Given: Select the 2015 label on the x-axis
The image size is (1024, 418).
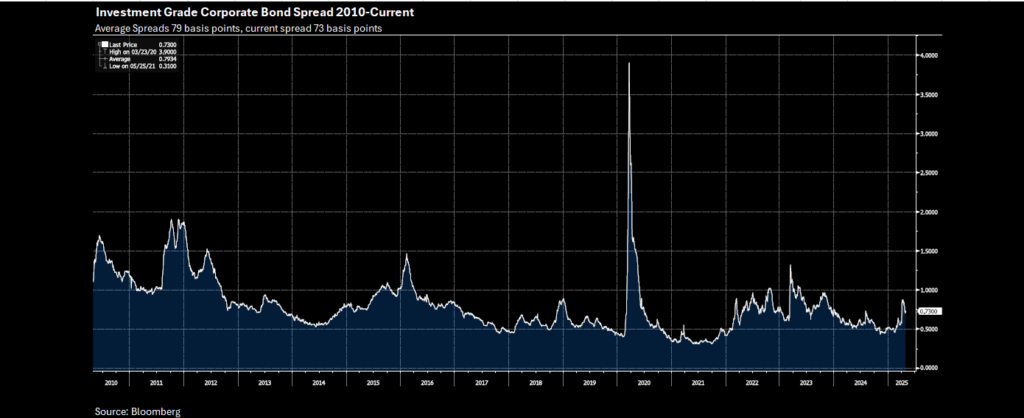Looking at the screenshot, I should coord(372,382).
